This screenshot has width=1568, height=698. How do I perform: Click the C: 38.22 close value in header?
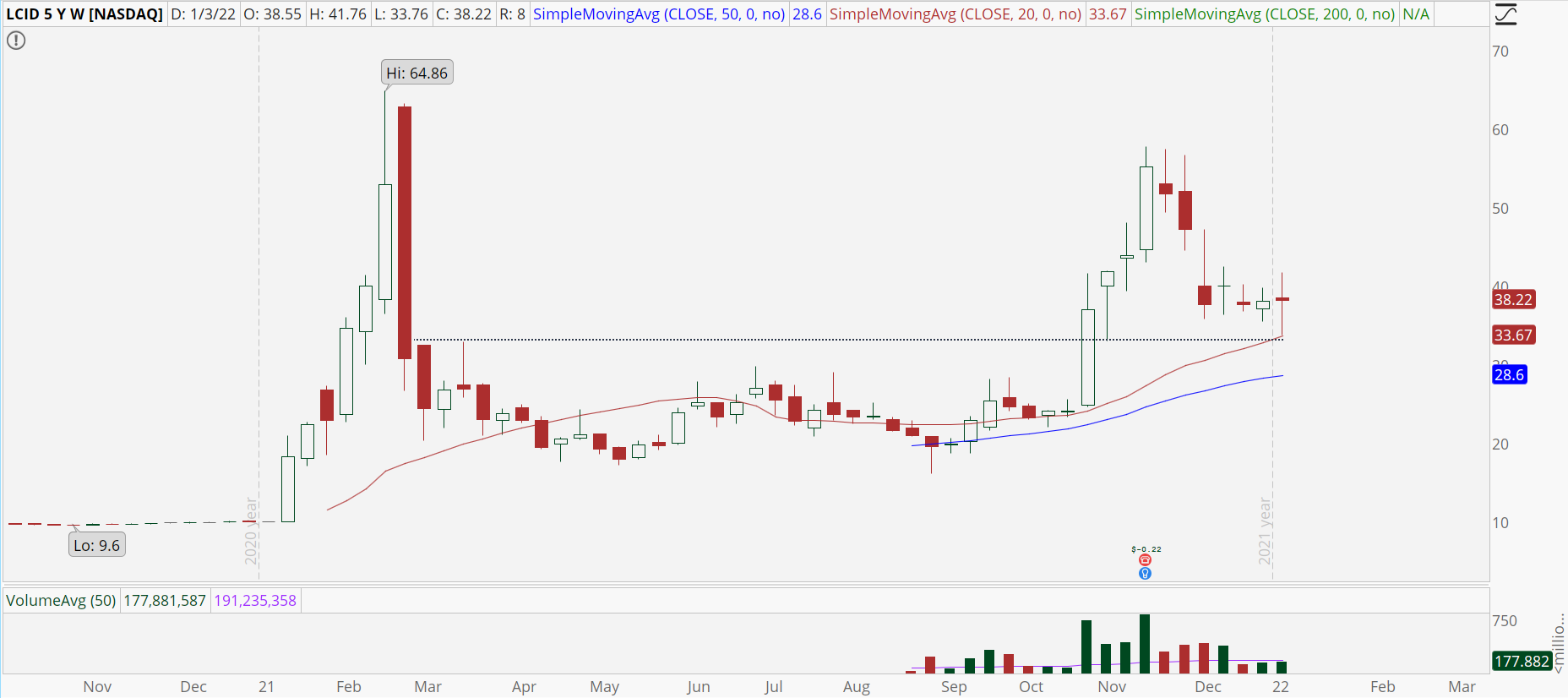point(464,14)
